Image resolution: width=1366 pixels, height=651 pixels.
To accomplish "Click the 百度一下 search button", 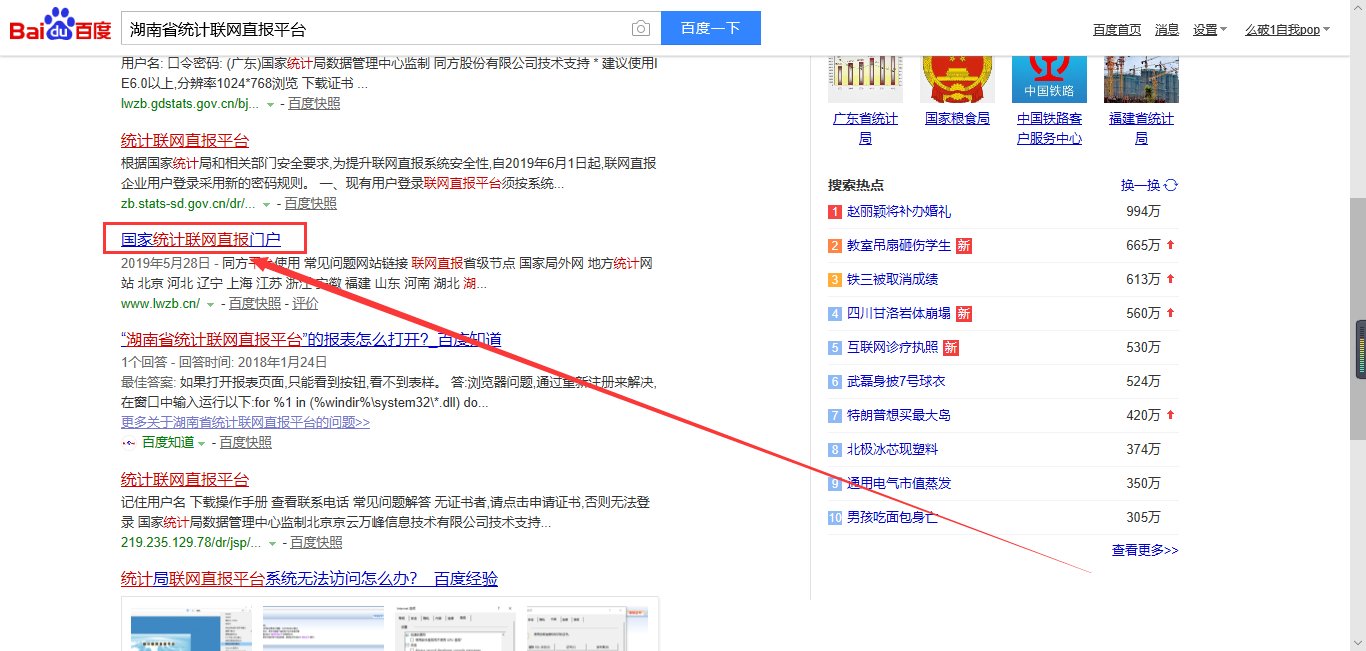I will [710, 28].
